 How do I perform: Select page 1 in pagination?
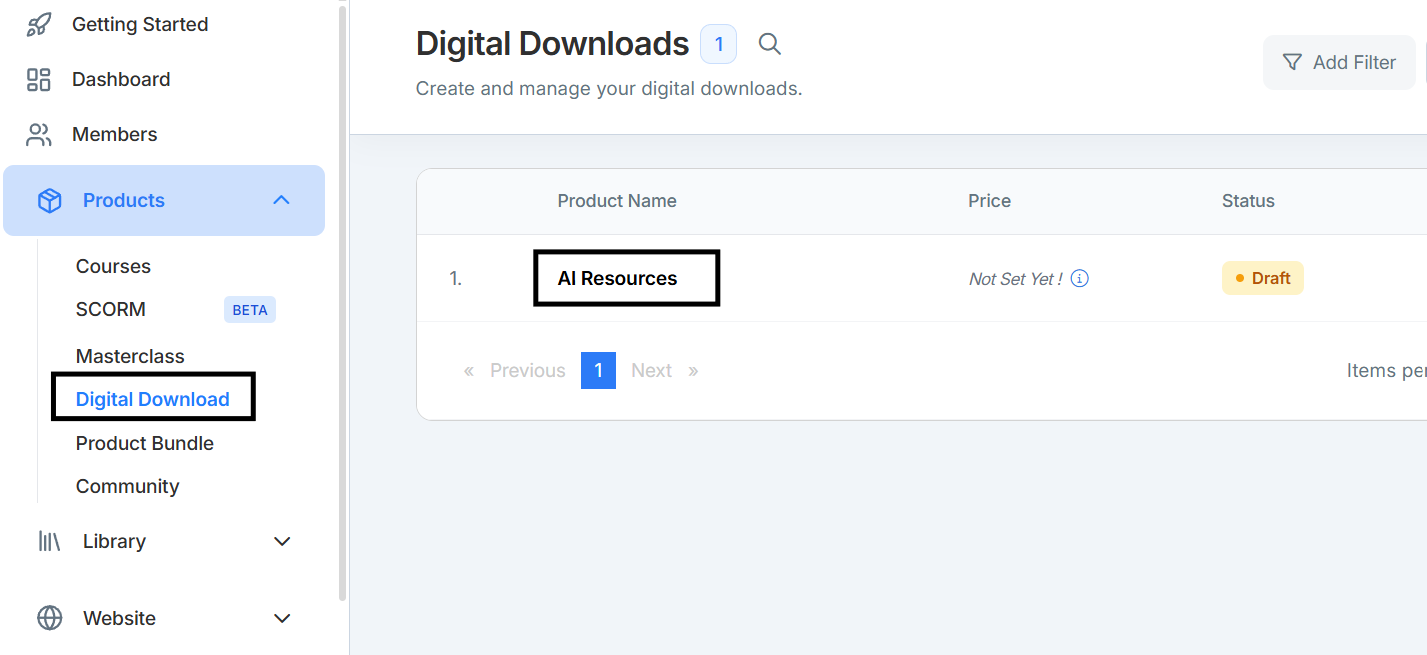click(598, 370)
